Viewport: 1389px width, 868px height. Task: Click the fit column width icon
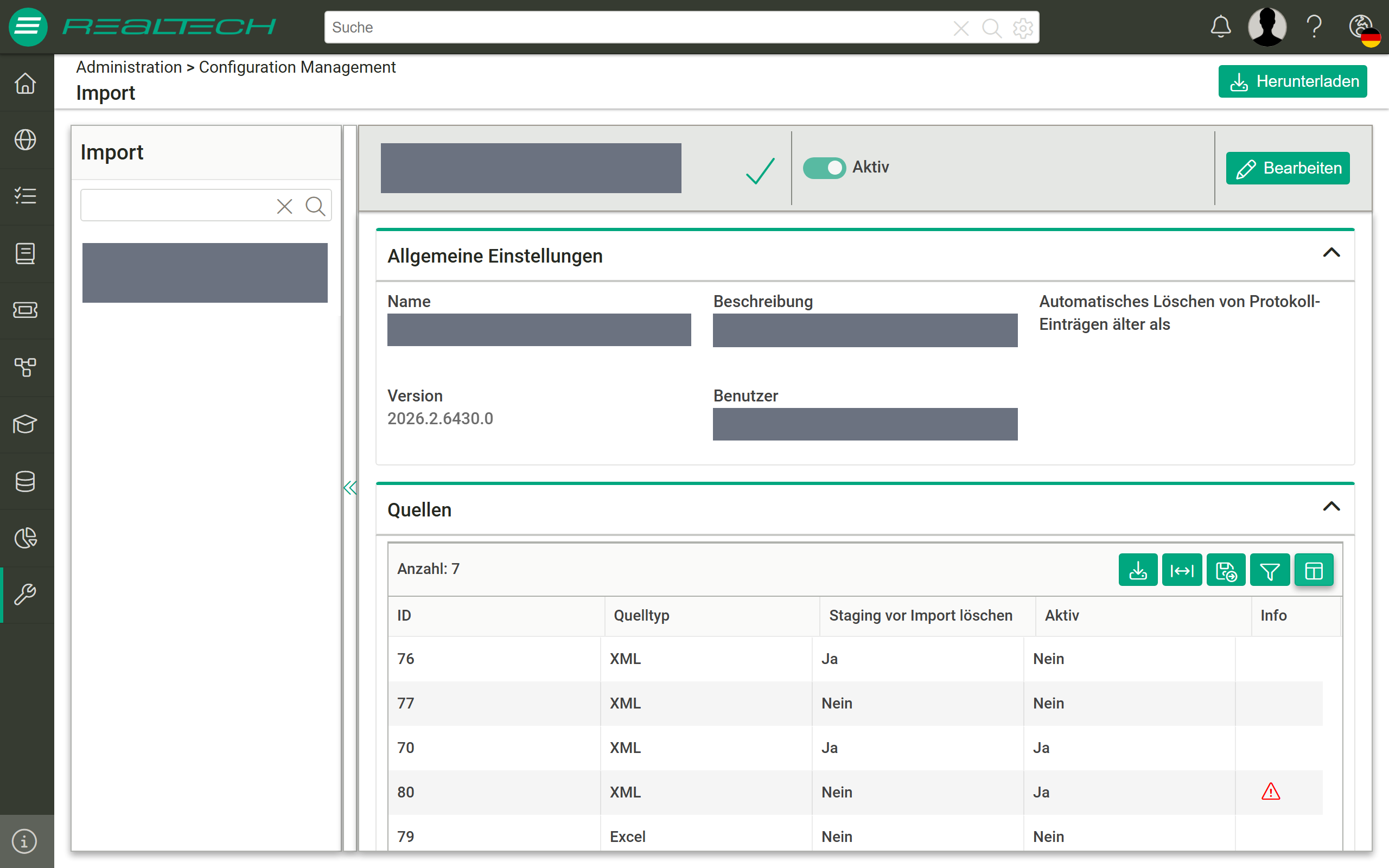click(1182, 571)
